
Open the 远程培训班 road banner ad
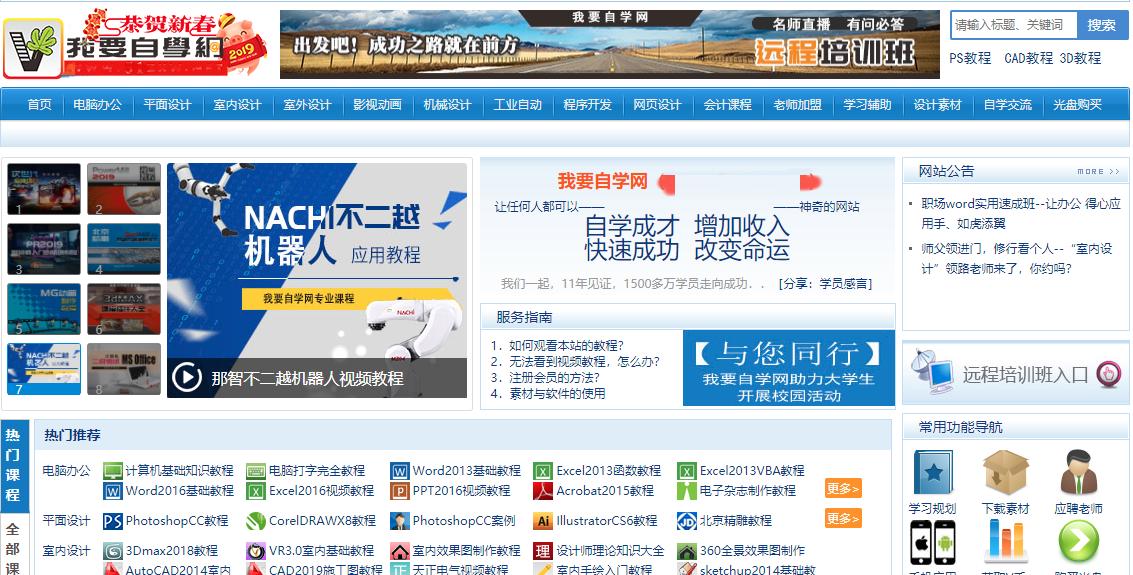click(609, 44)
